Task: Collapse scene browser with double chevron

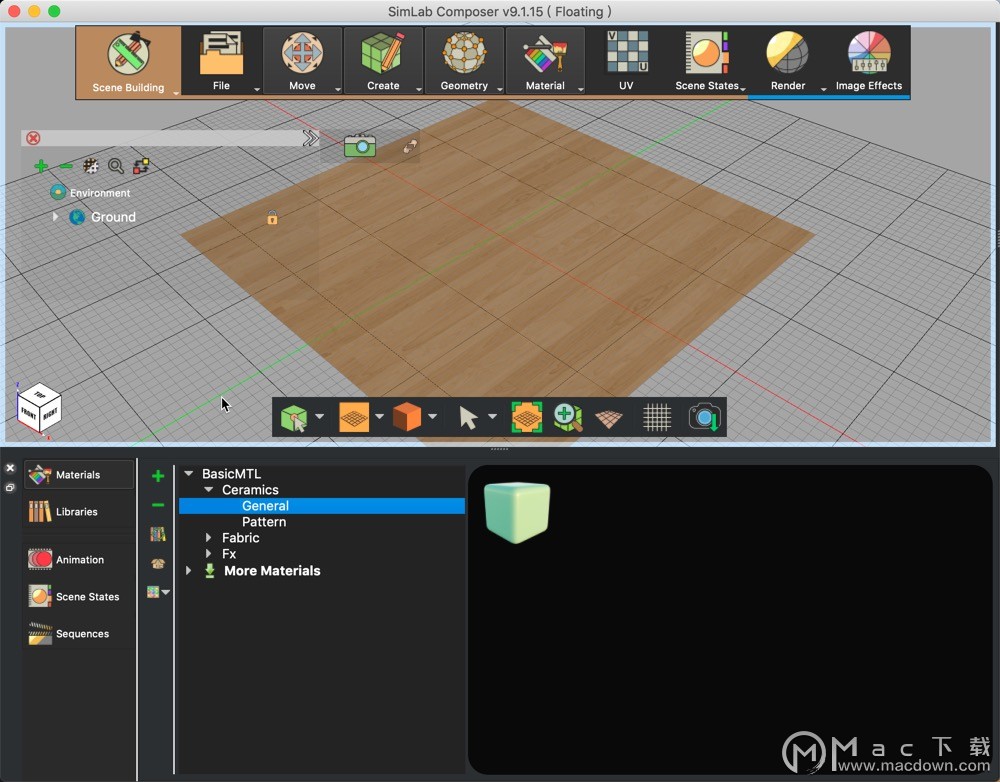Action: [x=310, y=138]
